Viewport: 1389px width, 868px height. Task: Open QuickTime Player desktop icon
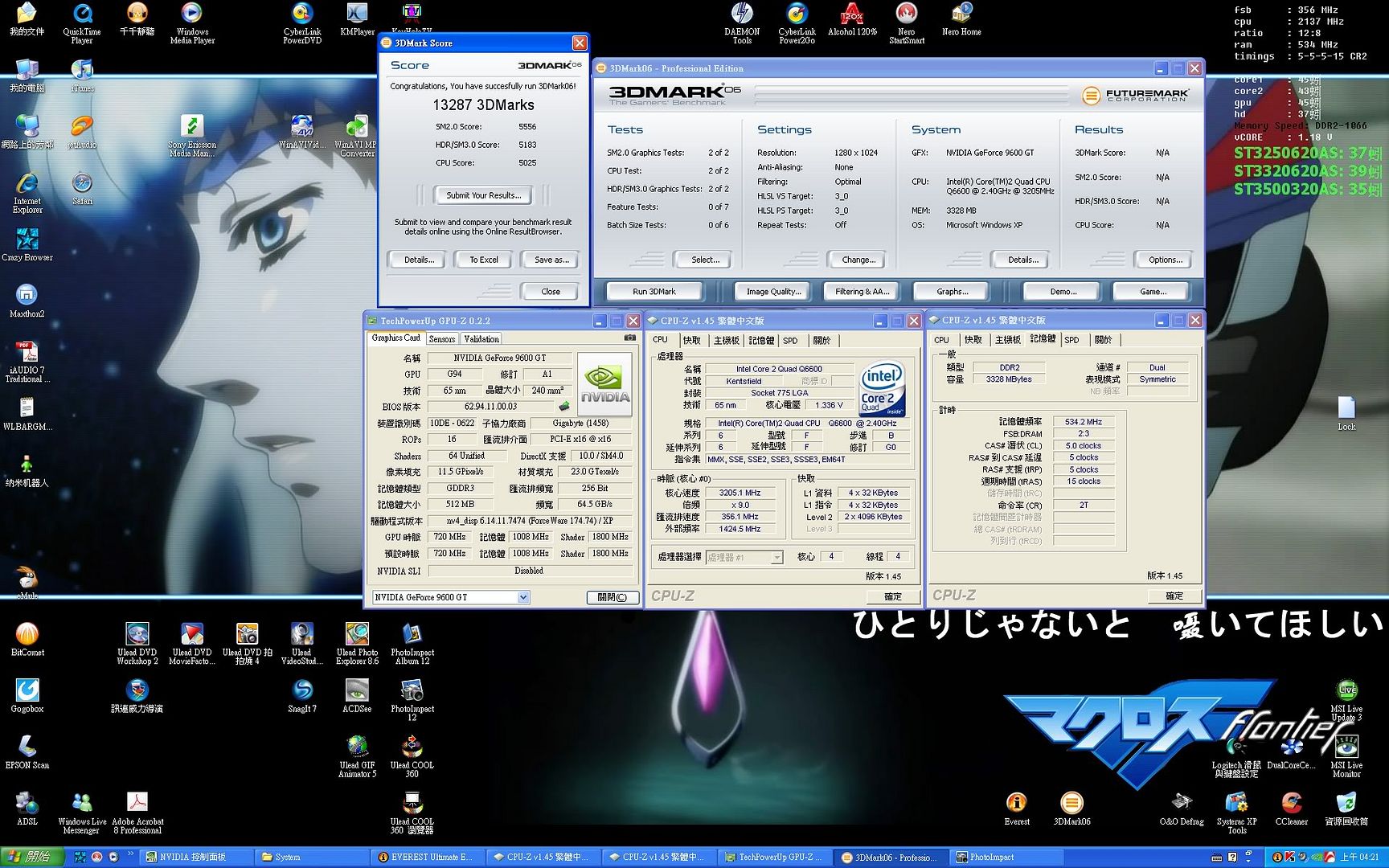click(x=82, y=23)
